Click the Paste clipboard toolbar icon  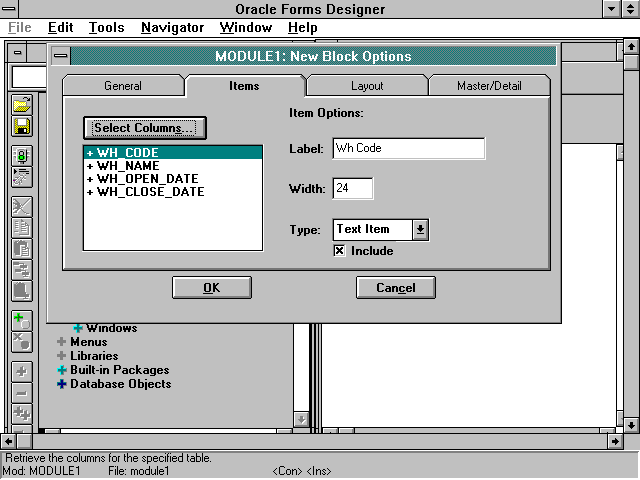click(x=21, y=249)
